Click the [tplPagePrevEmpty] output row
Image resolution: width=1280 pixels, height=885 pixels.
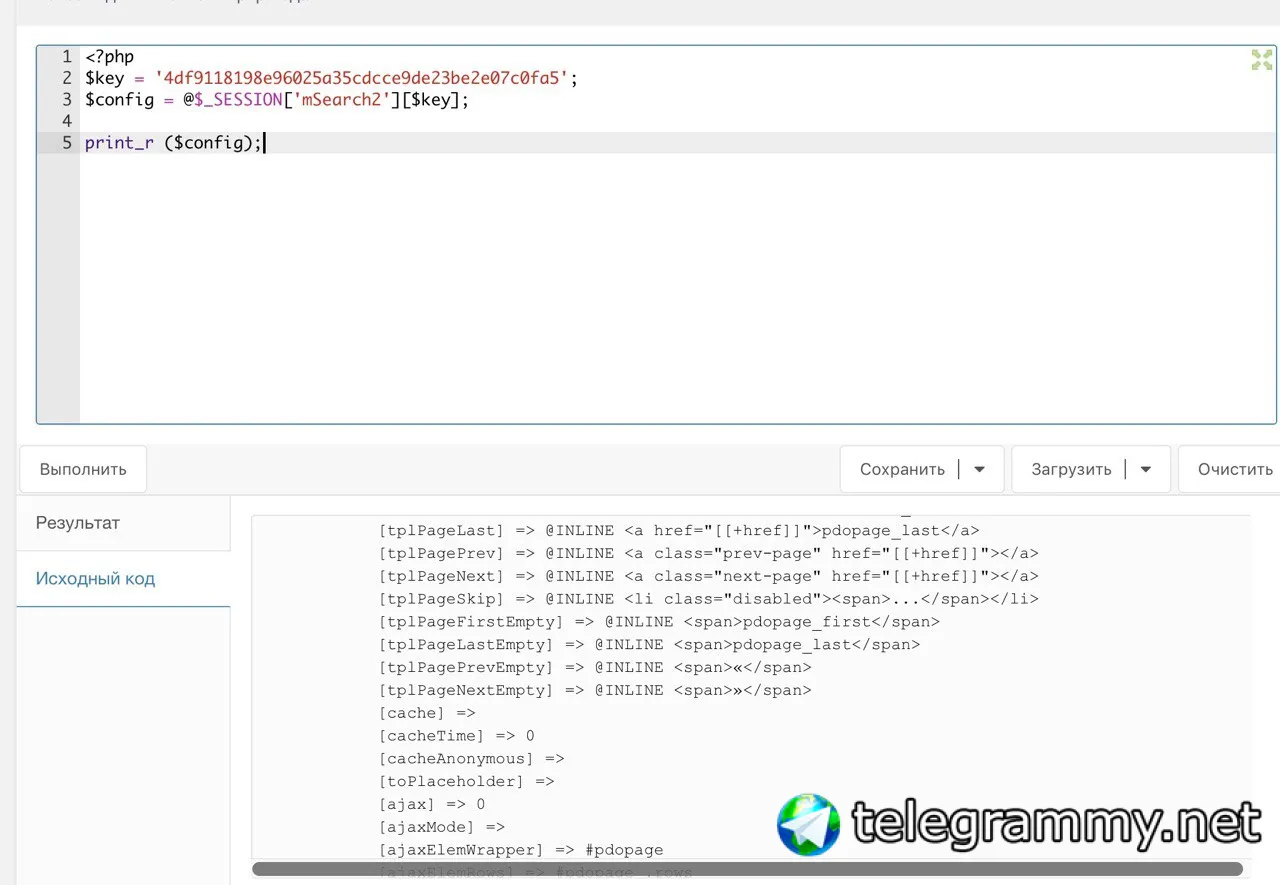595,667
